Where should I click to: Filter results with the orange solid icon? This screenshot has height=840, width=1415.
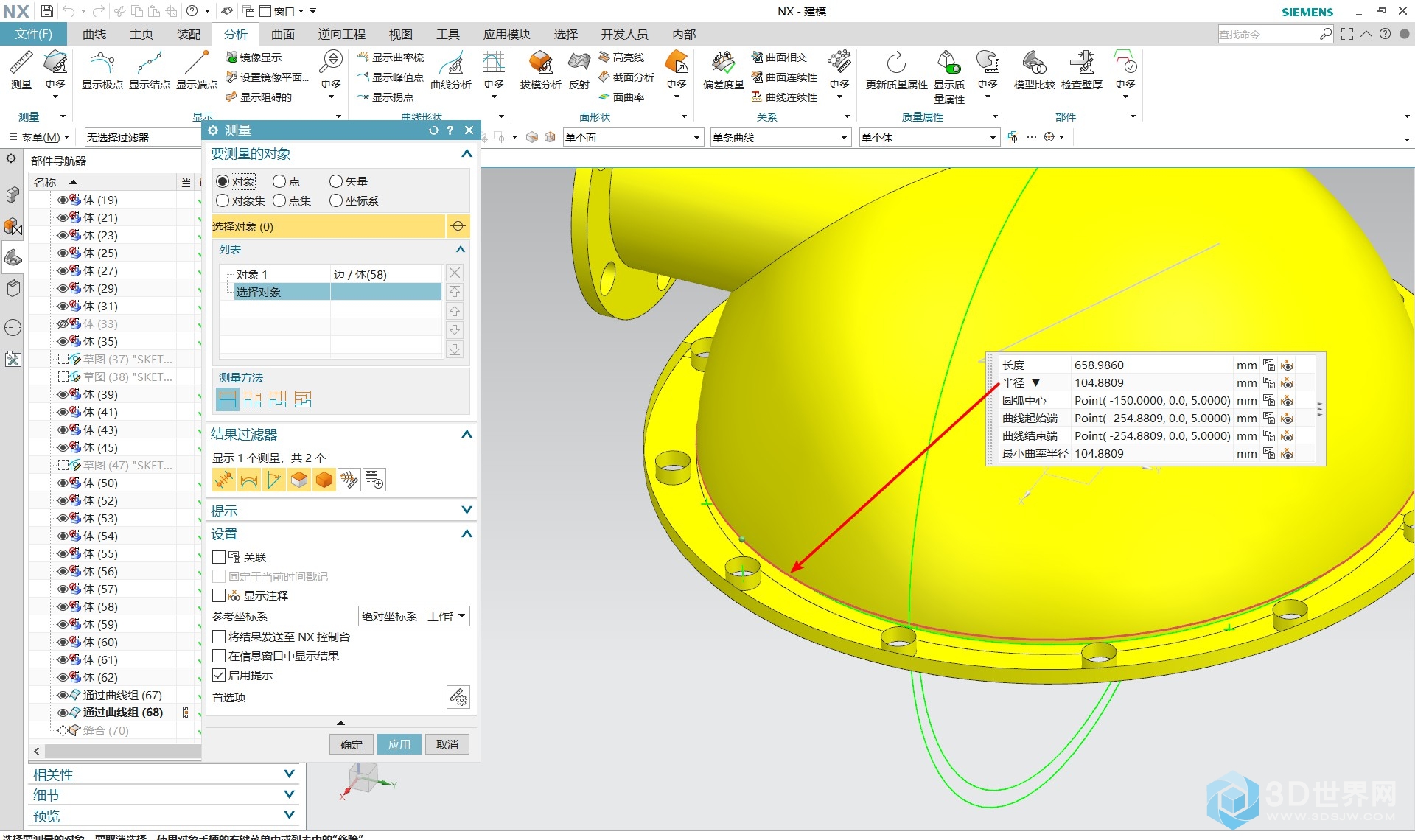324,480
